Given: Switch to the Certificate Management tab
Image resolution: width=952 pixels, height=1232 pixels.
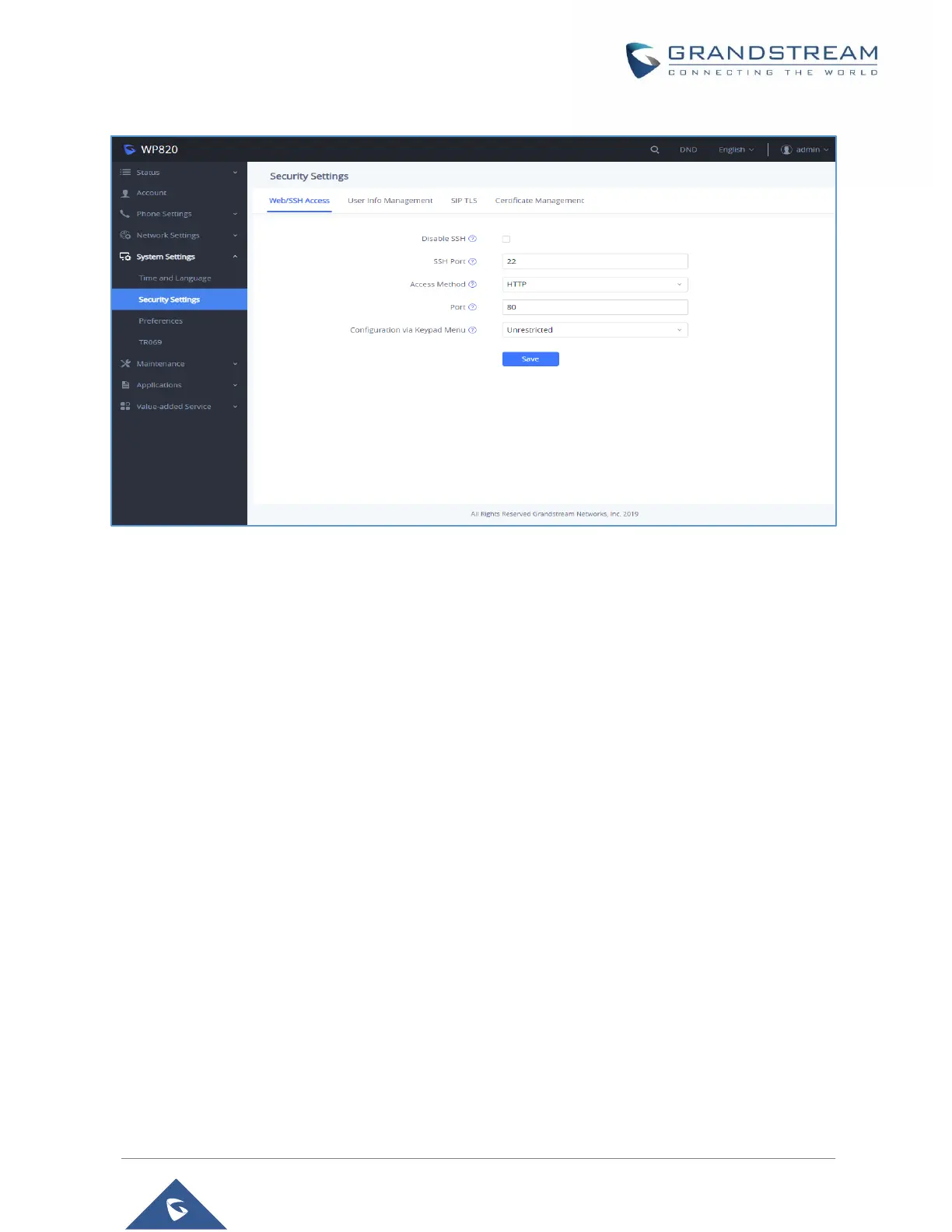Looking at the screenshot, I should pos(540,201).
